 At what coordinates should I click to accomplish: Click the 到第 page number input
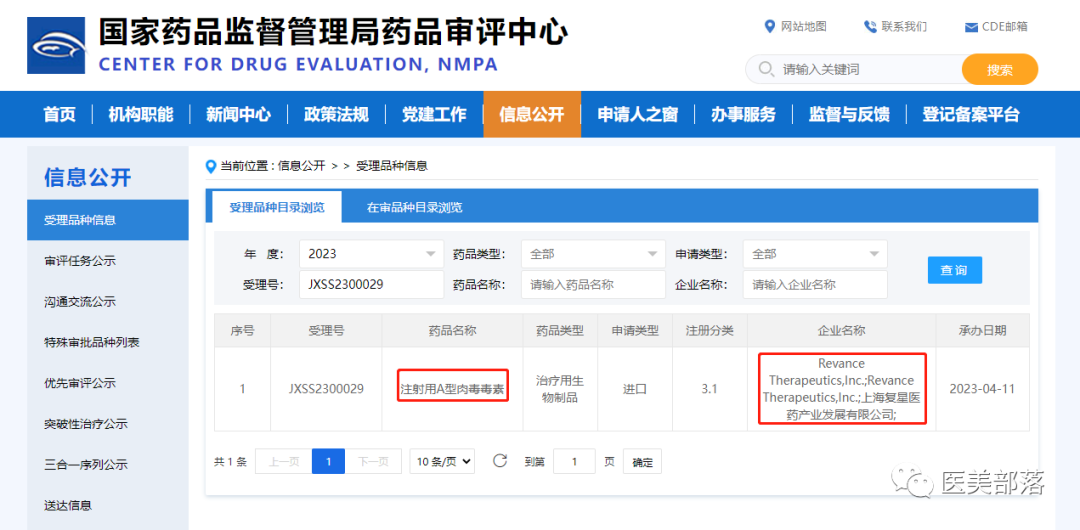[x=574, y=461]
